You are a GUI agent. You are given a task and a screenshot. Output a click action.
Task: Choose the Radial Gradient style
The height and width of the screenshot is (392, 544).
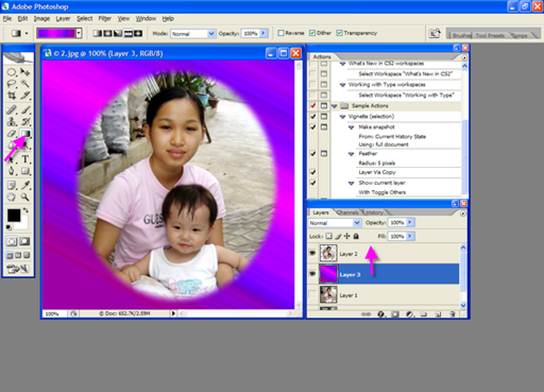pyautogui.click(x=108, y=33)
